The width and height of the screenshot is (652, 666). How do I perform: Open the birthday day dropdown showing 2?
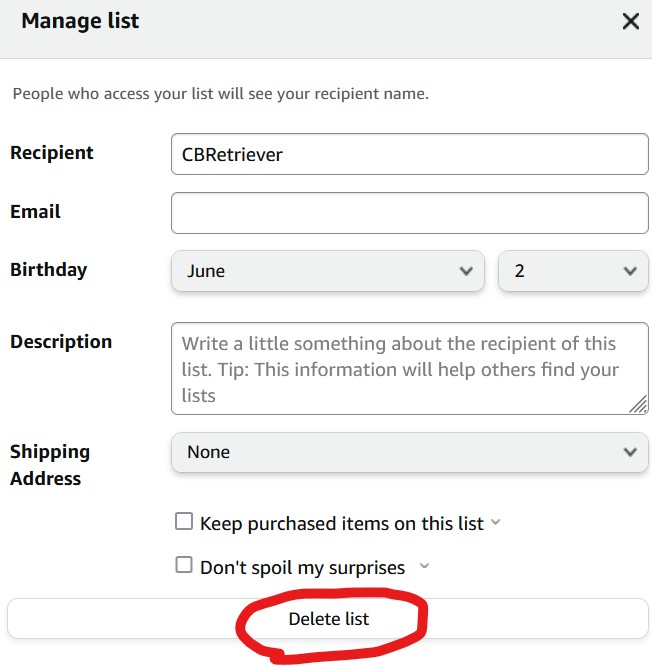[573, 271]
